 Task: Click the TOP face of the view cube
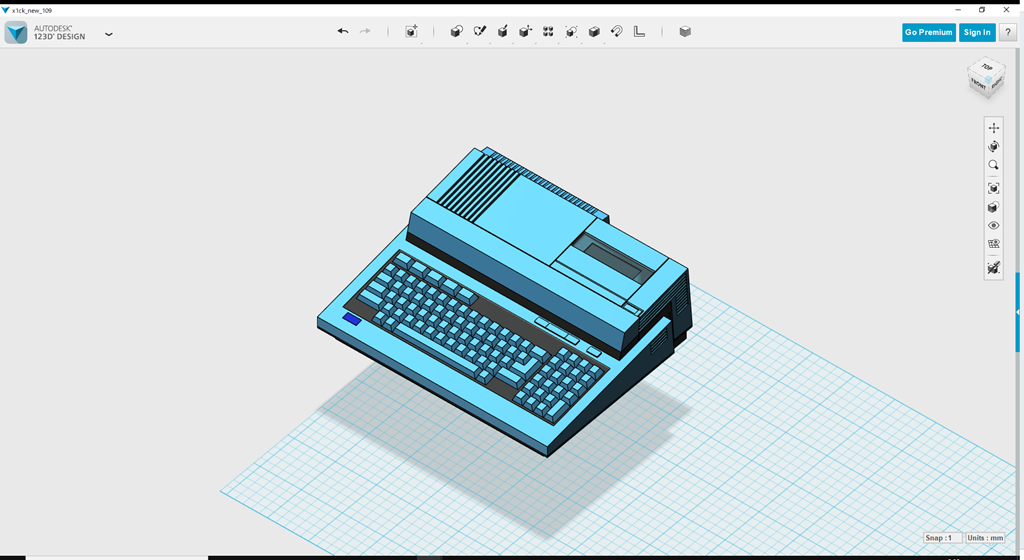(x=987, y=69)
